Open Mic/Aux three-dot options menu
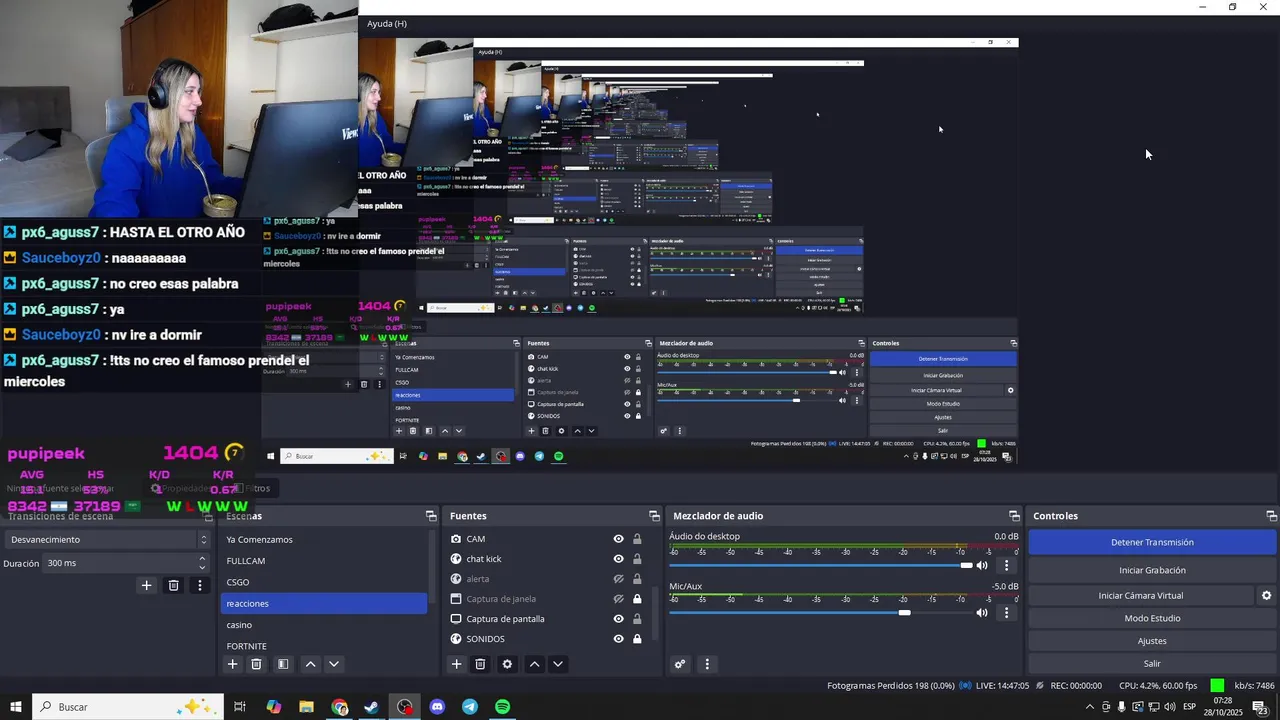The width and height of the screenshot is (1280, 720). point(1006,612)
